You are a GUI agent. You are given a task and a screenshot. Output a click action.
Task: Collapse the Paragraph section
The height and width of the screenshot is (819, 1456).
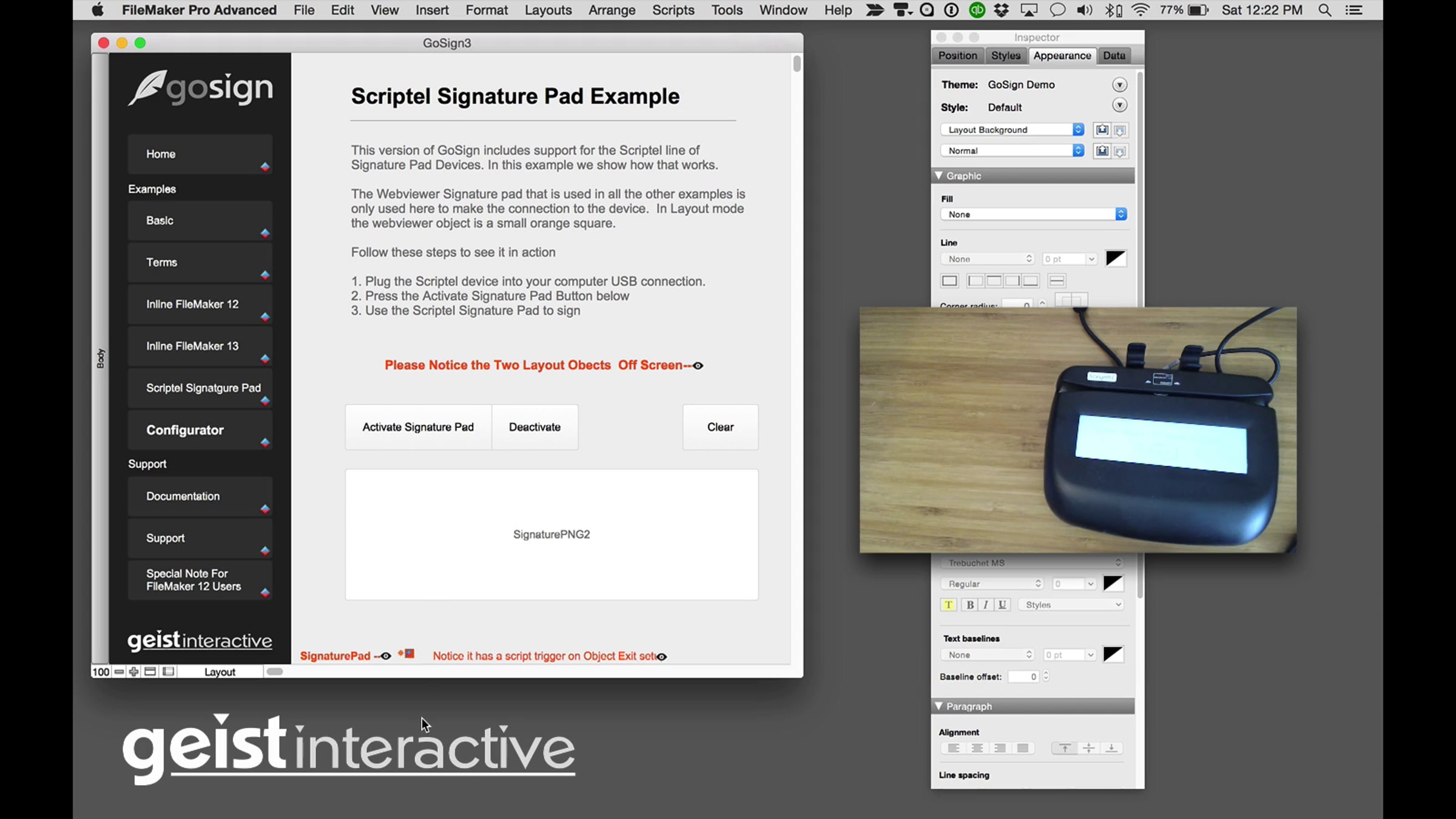click(x=939, y=706)
